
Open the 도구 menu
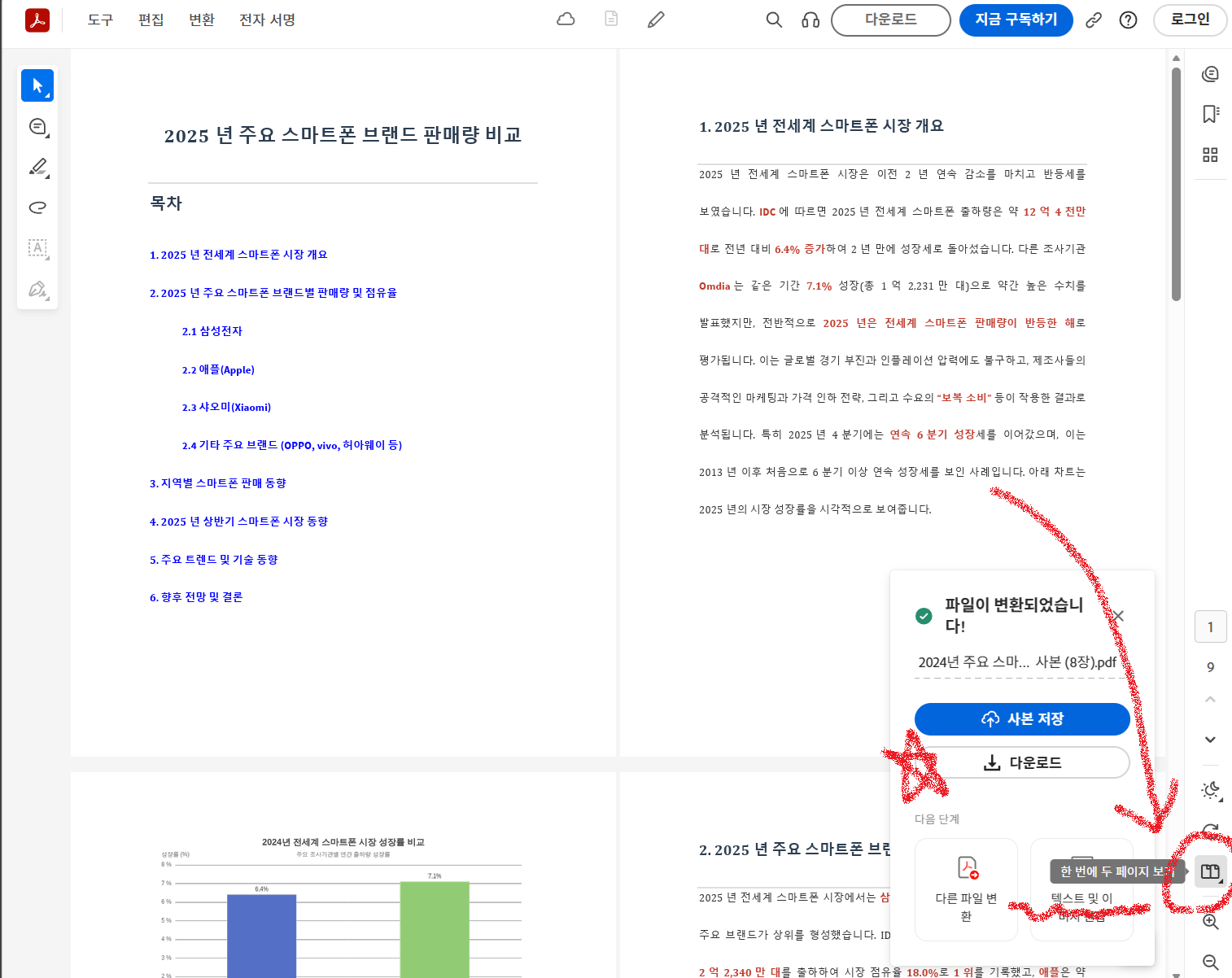[x=100, y=20]
